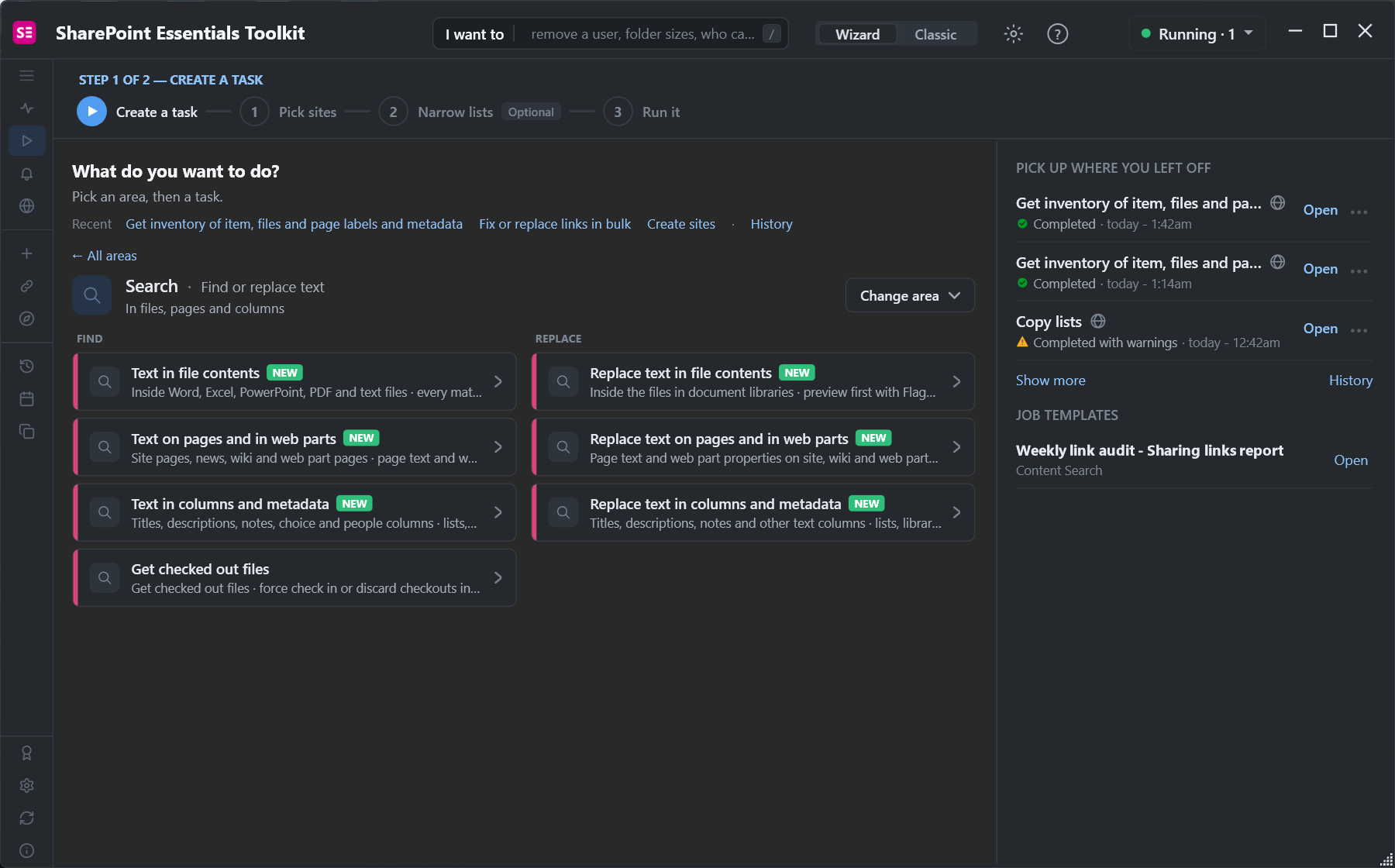
Task: Open the link chain sidebar icon
Action: (x=26, y=286)
